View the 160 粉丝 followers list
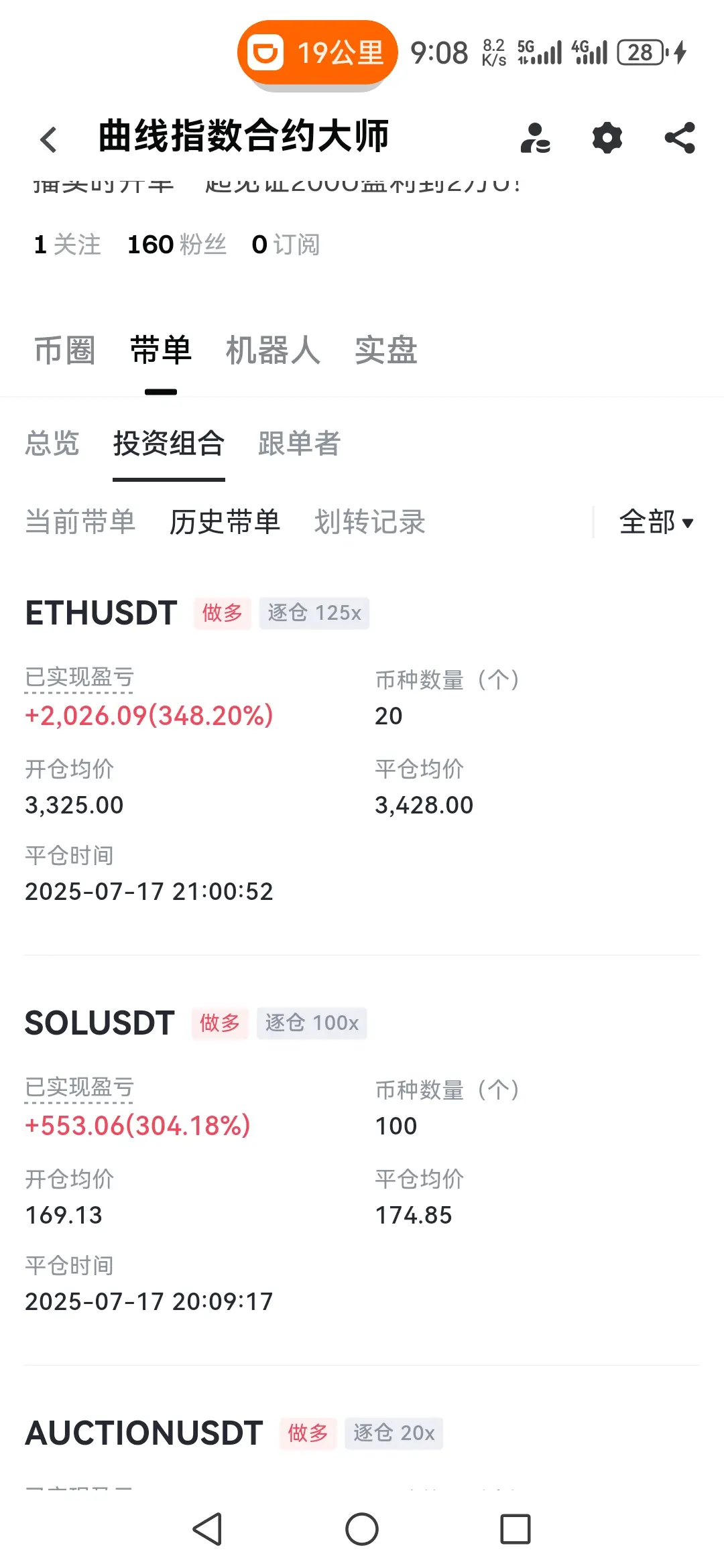Viewport: 724px width, 1568px height. pos(177,245)
